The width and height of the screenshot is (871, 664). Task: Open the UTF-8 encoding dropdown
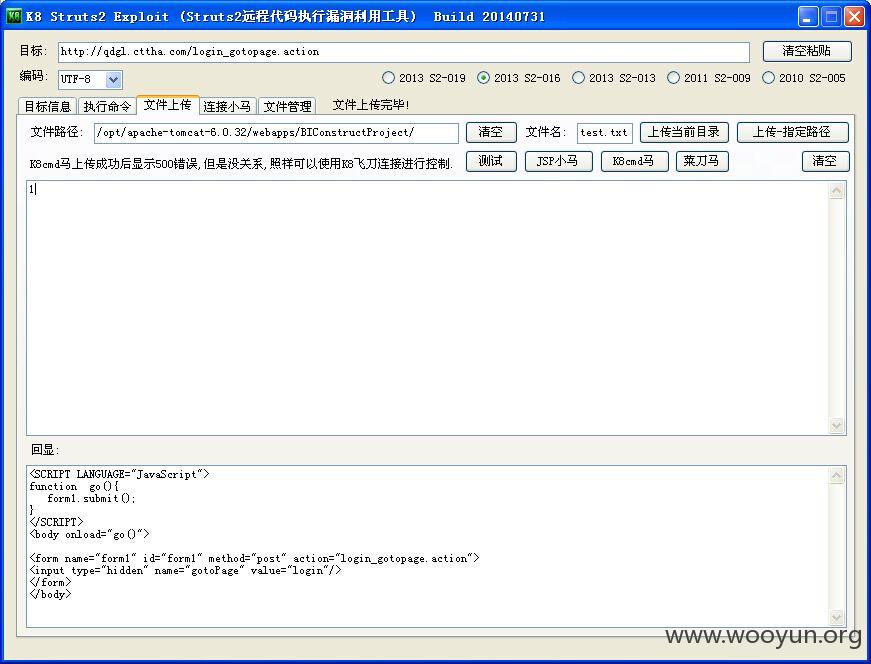pos(113,79)
